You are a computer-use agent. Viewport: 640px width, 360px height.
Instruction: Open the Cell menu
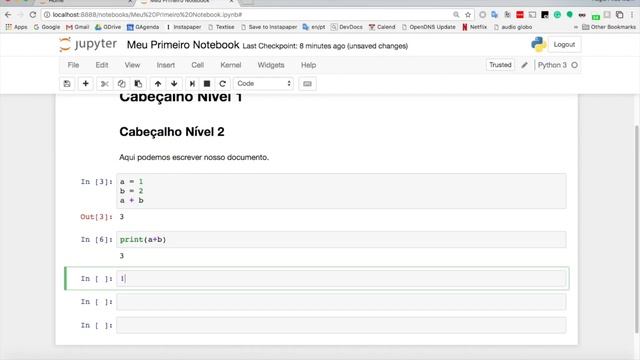(x=198, y=65)
